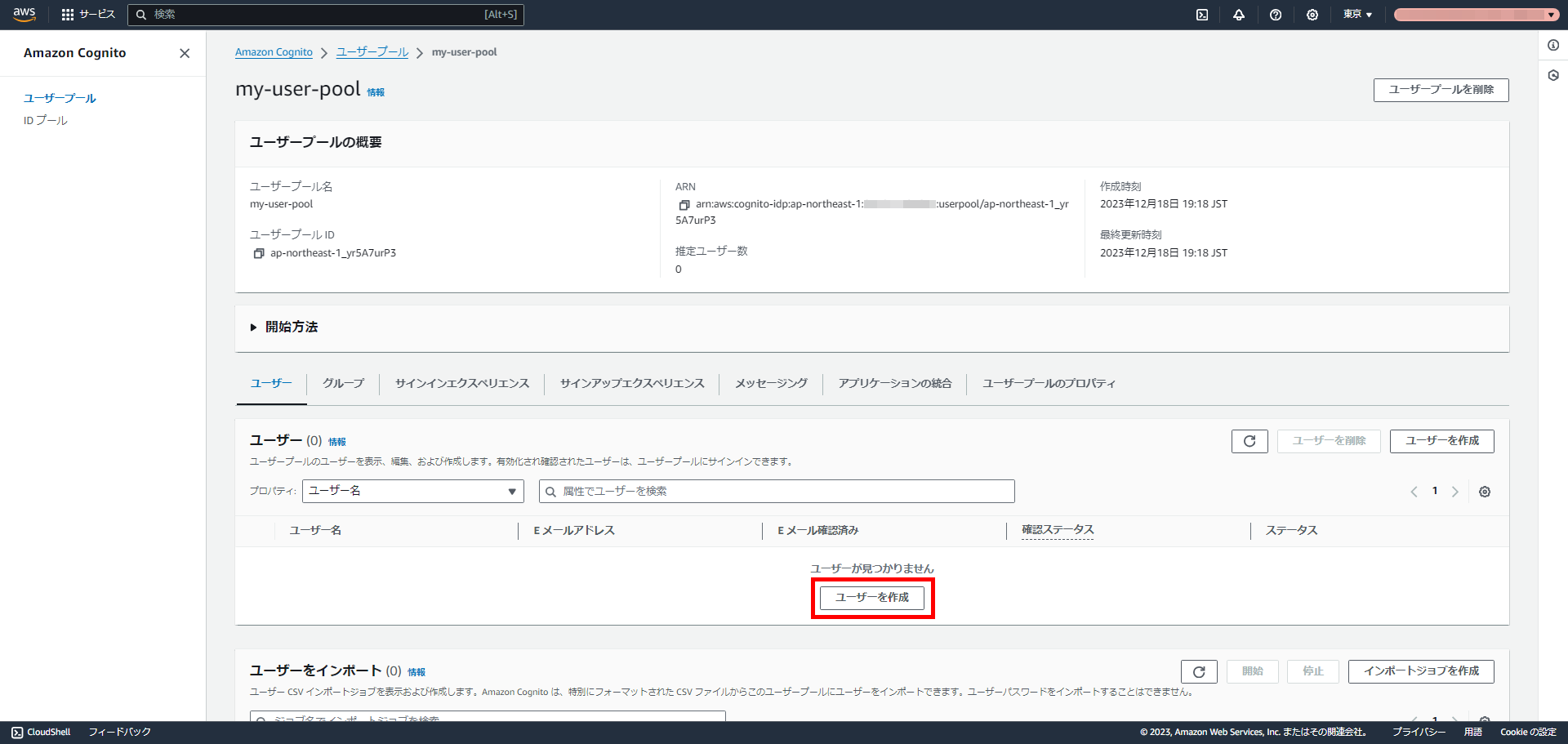
Task: Refresh the user import jobs list
Action: click(x=1199, y=671)
